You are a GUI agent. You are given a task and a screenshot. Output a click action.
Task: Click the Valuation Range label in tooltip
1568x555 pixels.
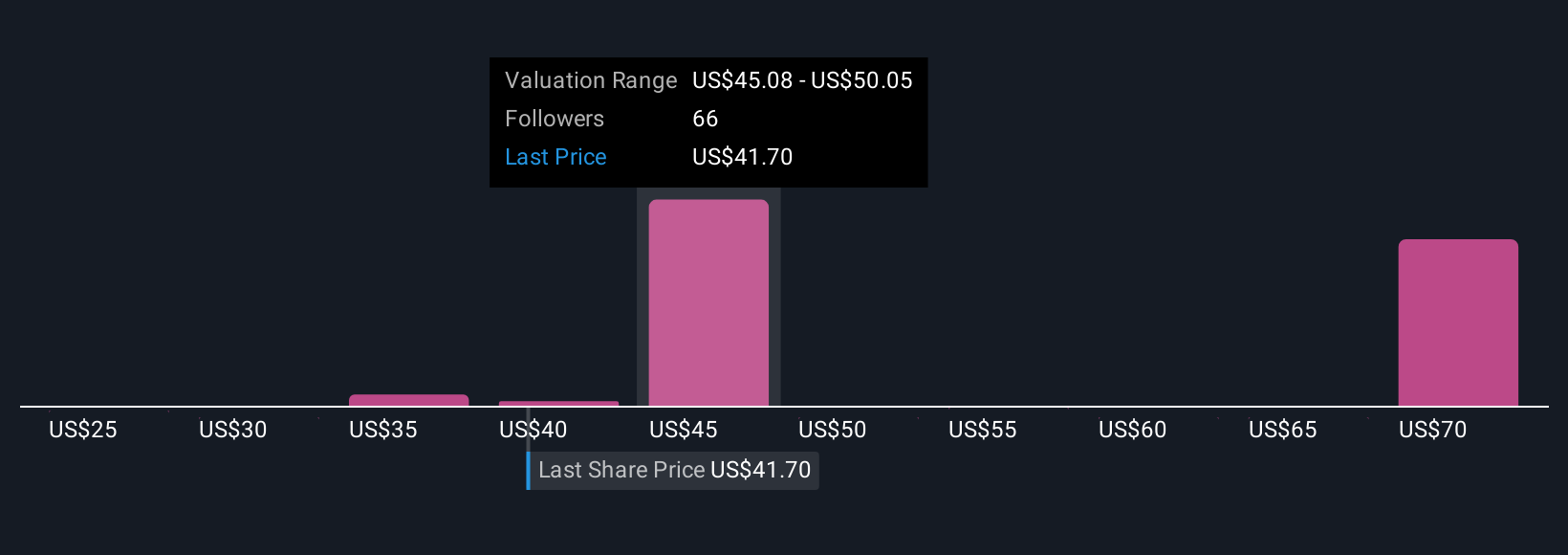click(591, 80)
